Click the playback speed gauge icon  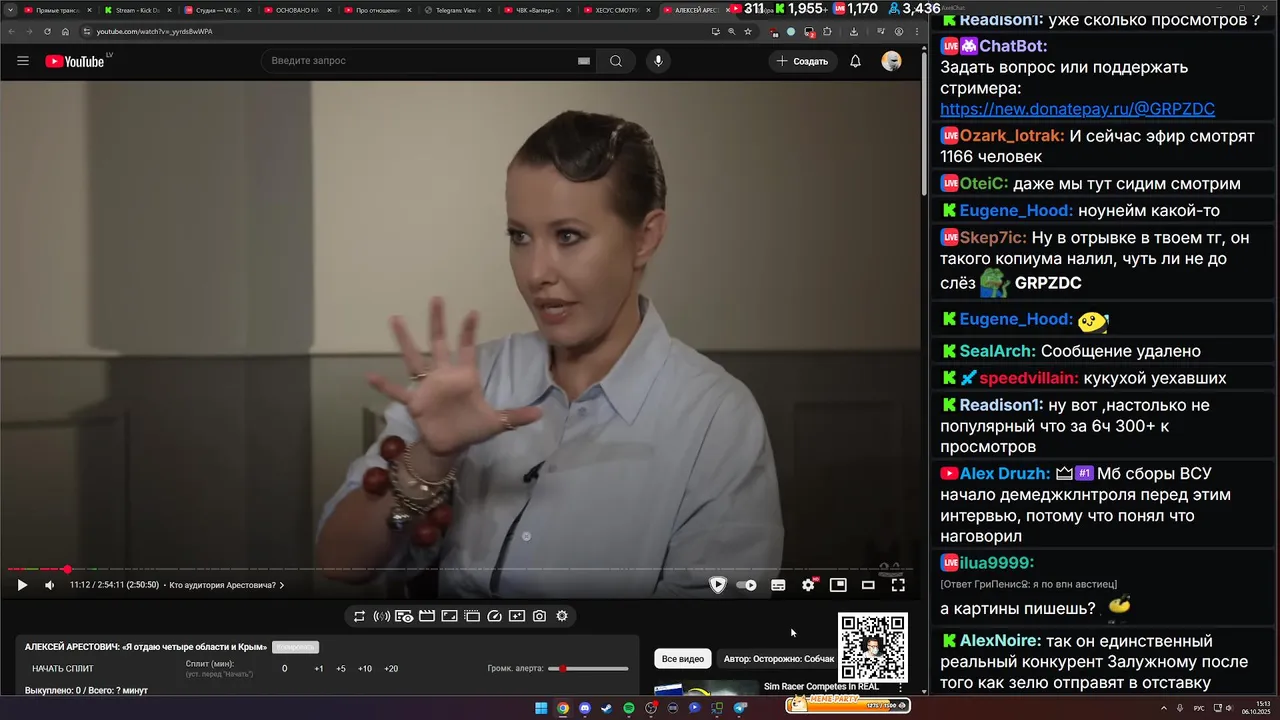coord(494,616)
